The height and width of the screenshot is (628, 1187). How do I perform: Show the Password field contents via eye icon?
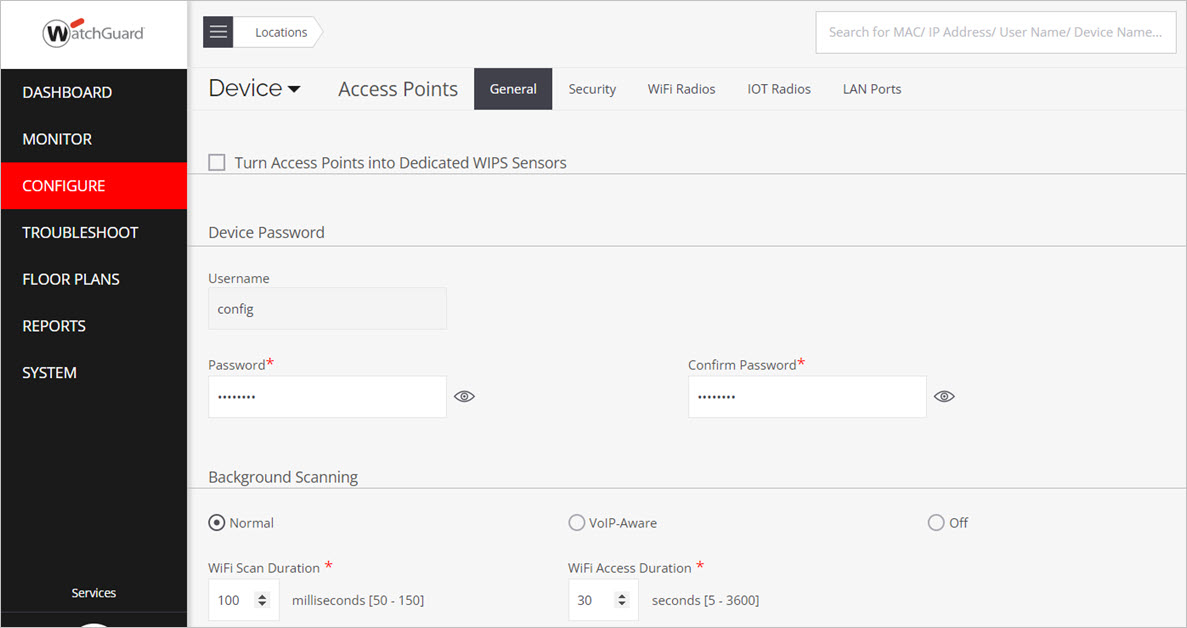[x=464, y=396]
